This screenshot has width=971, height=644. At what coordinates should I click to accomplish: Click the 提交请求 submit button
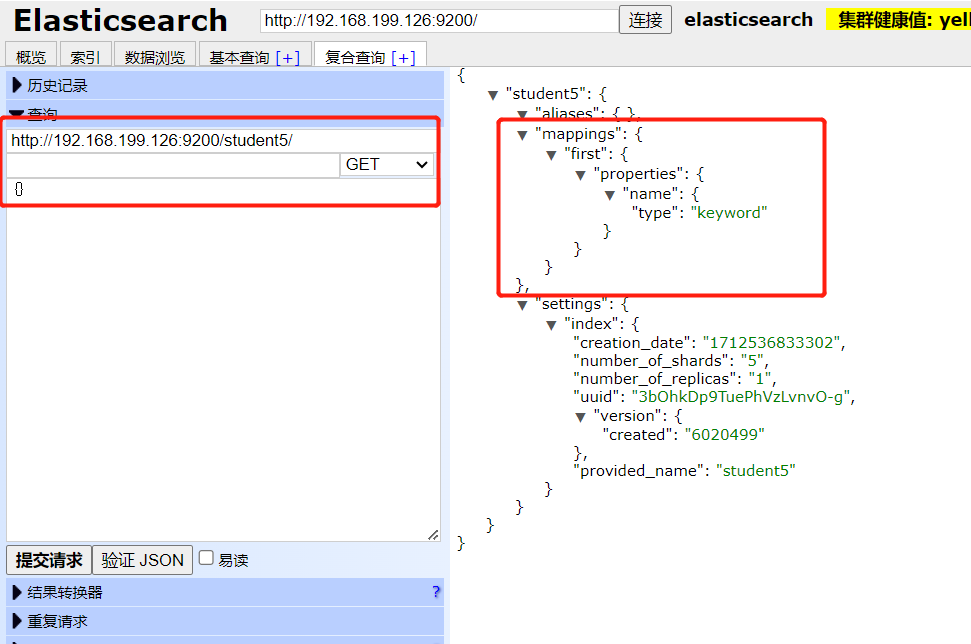coord(49,560)
